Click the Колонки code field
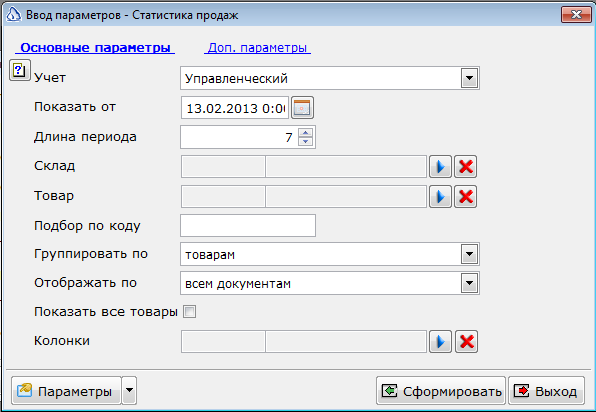The image size is (596, 412). click(223, 342)
